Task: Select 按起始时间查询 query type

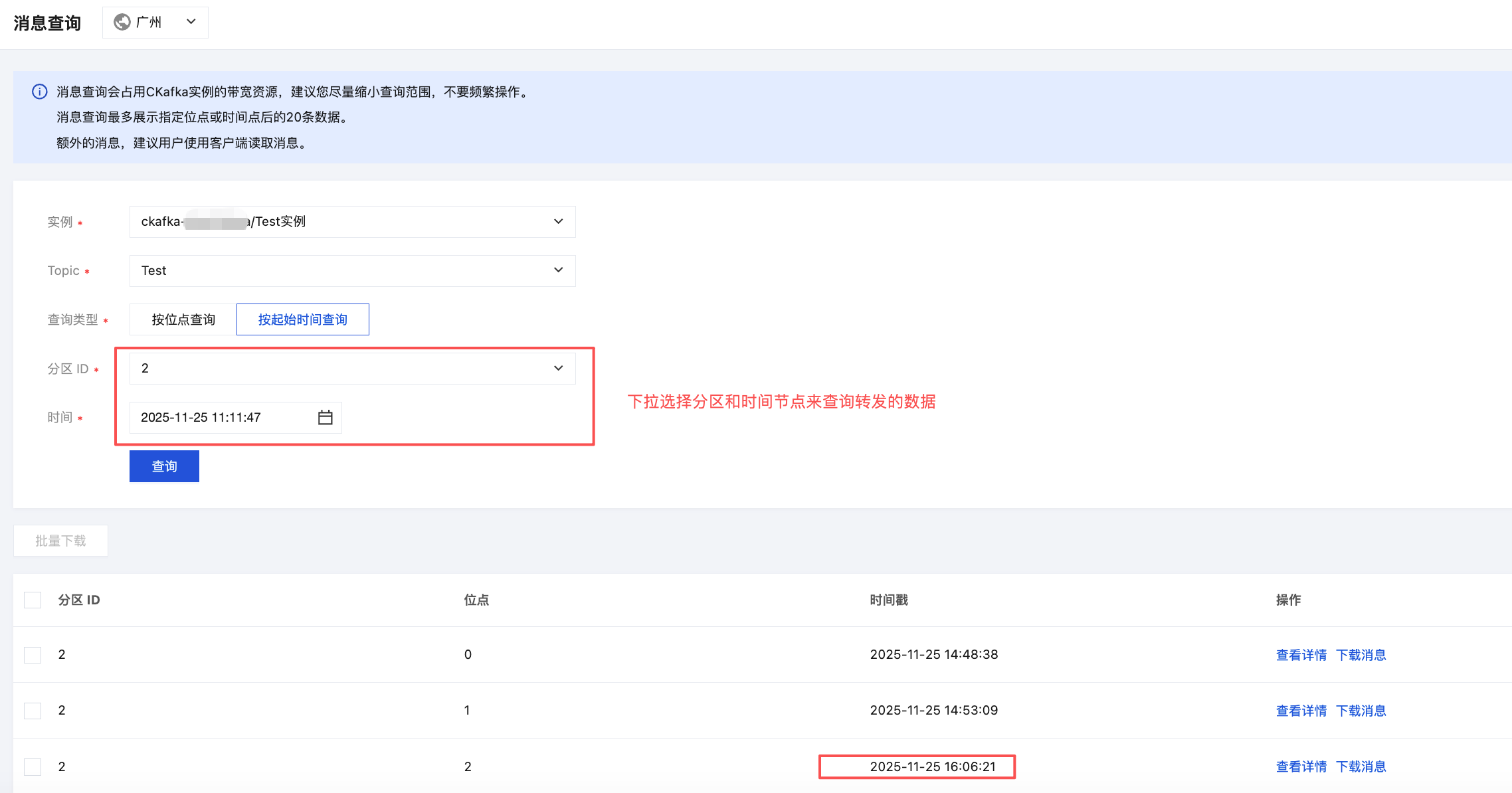Action: 303,319
